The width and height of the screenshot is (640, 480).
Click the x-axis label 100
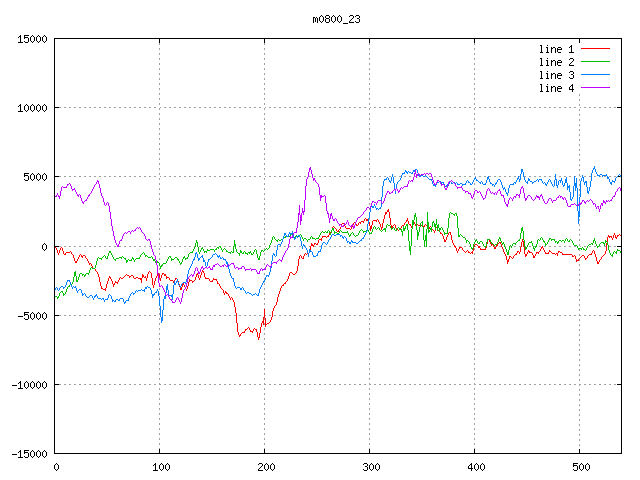pyautogui.click(x=159, y=467)
